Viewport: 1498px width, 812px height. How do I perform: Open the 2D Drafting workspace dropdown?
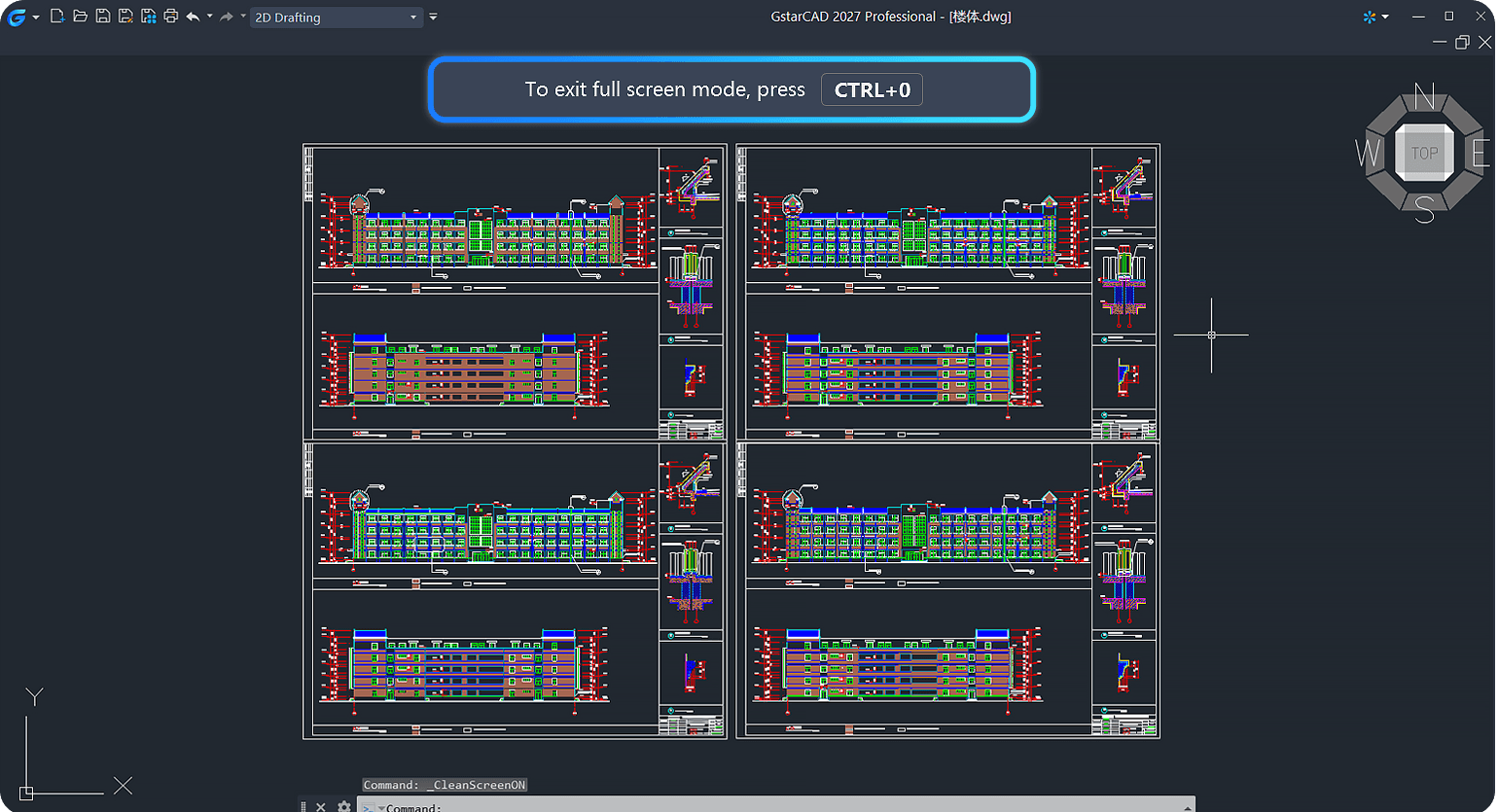(x=337, y=18)
